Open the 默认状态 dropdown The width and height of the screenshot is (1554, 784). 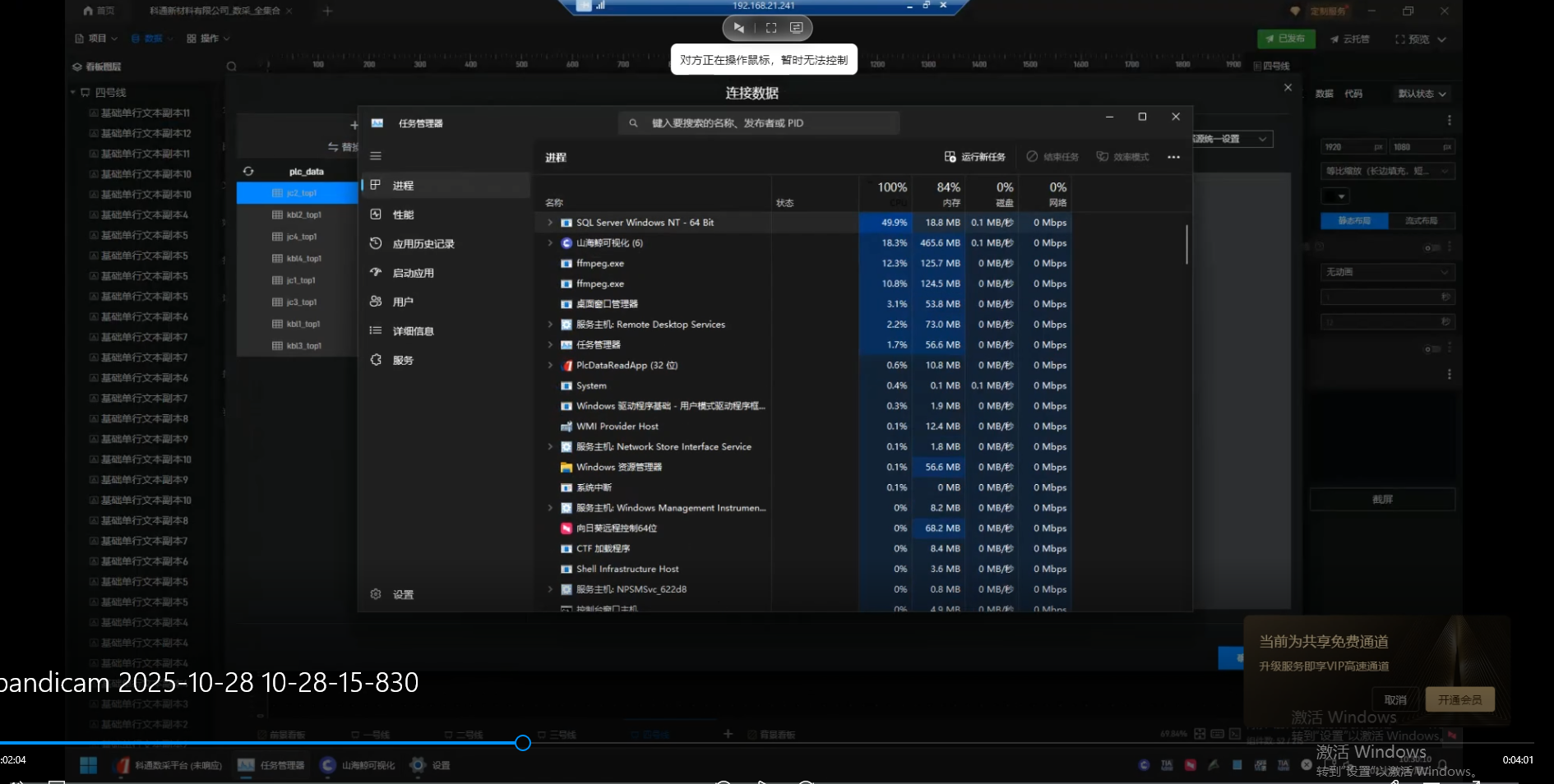(x=1422, y=94)
